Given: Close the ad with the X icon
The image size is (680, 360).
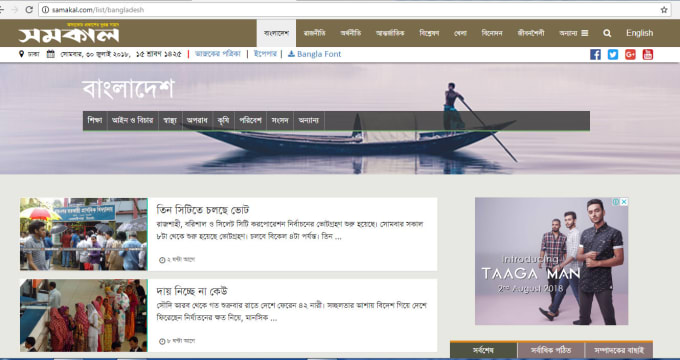Looking at the screenshot, I should point(624,202).
